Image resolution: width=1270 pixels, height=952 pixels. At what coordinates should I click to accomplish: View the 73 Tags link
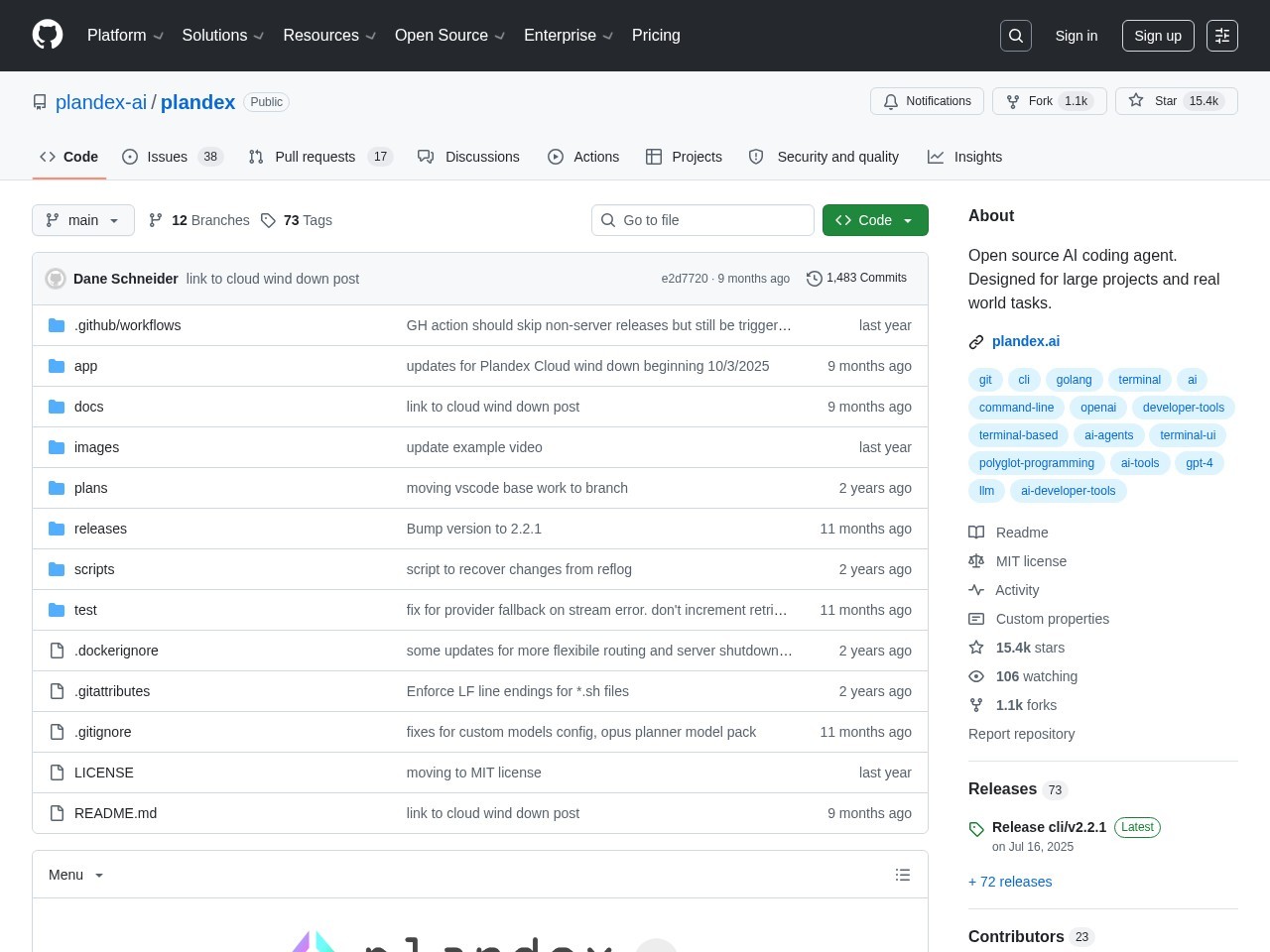[296, 220]
